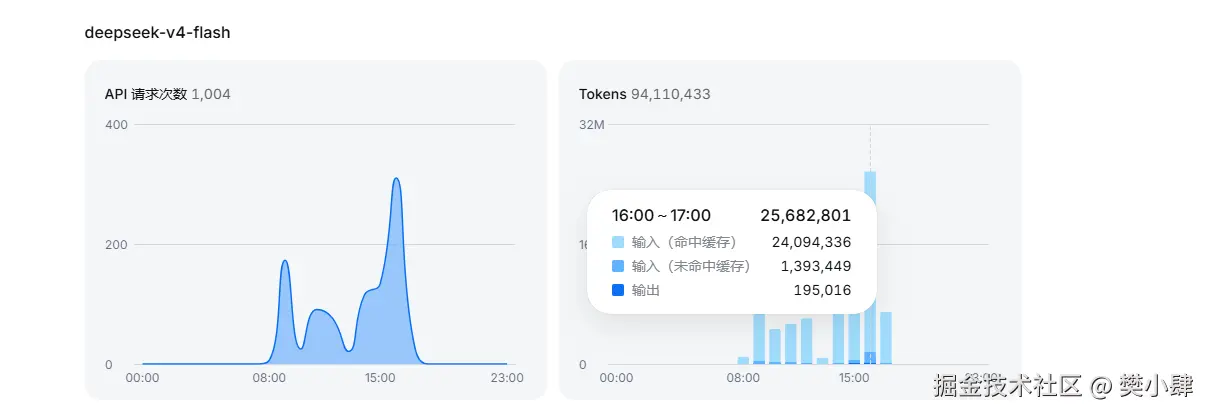Click the dark blue 输出 color swatch

618,290
